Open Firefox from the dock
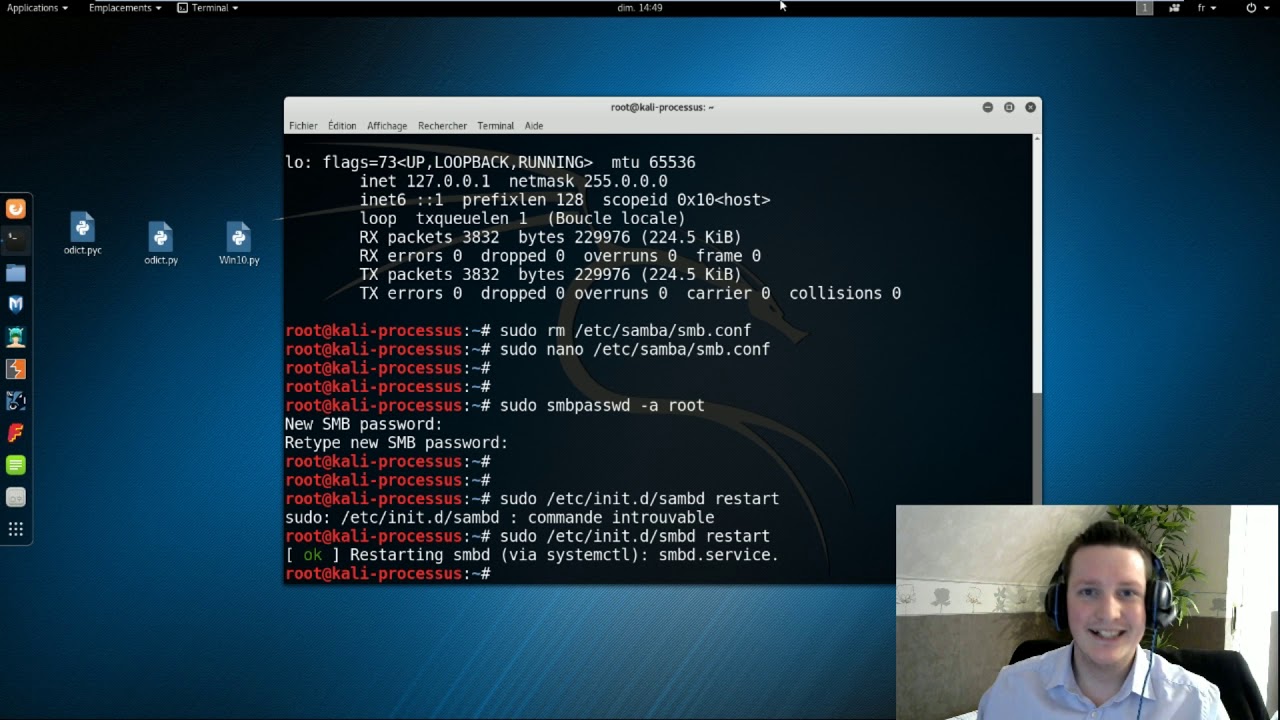 coord(16,209)
